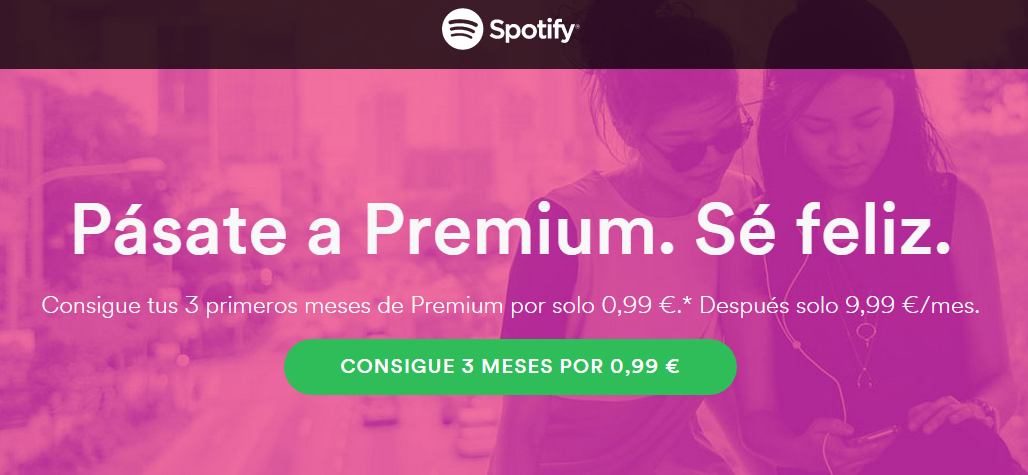1028x475 pixels.
Task: Click the Spotify circular logo icon
Action: (x=462, y=29)
